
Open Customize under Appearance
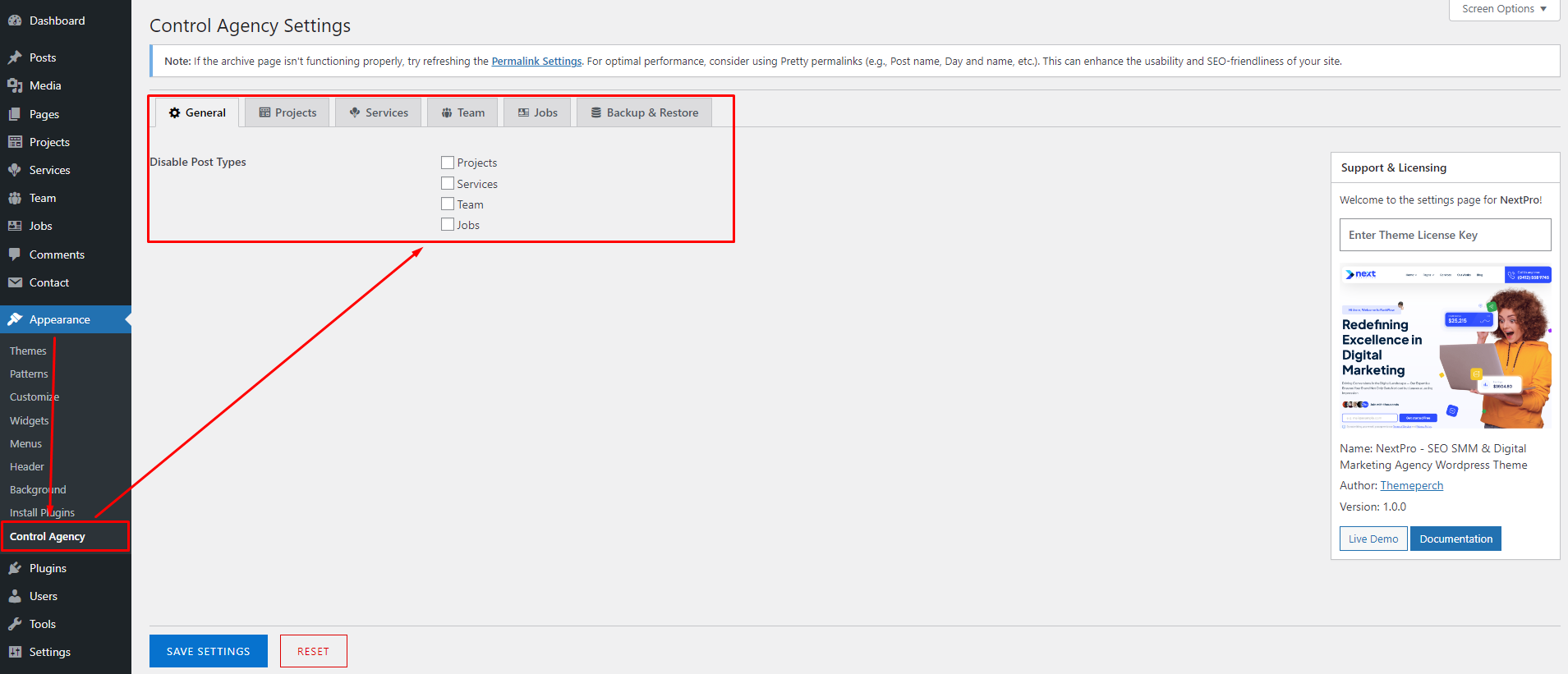click(x=34, y=397)
